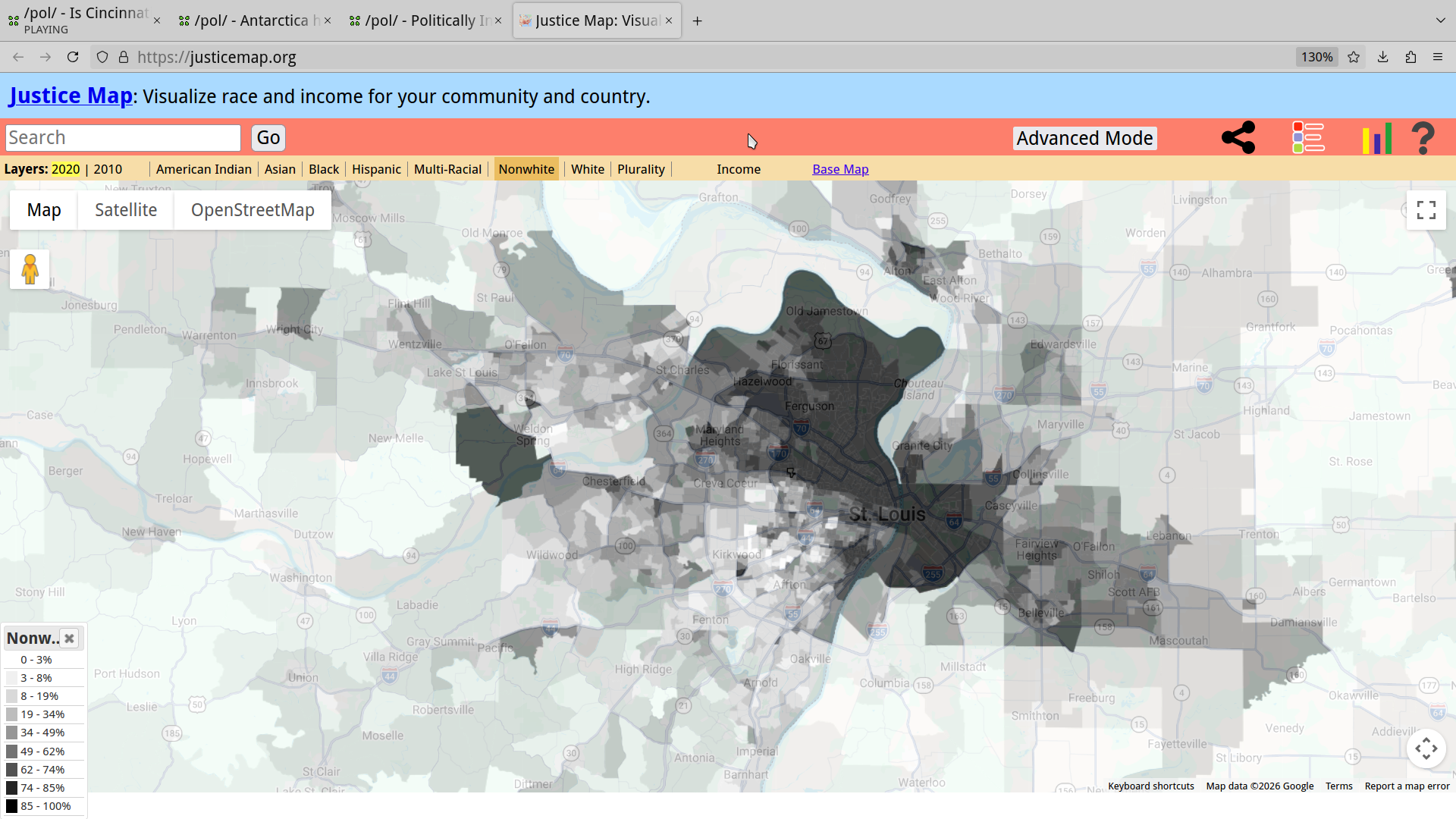Switch the layer year to 2010
The height and width of the screenshot is (819, 1456).
tap(108, 169)
